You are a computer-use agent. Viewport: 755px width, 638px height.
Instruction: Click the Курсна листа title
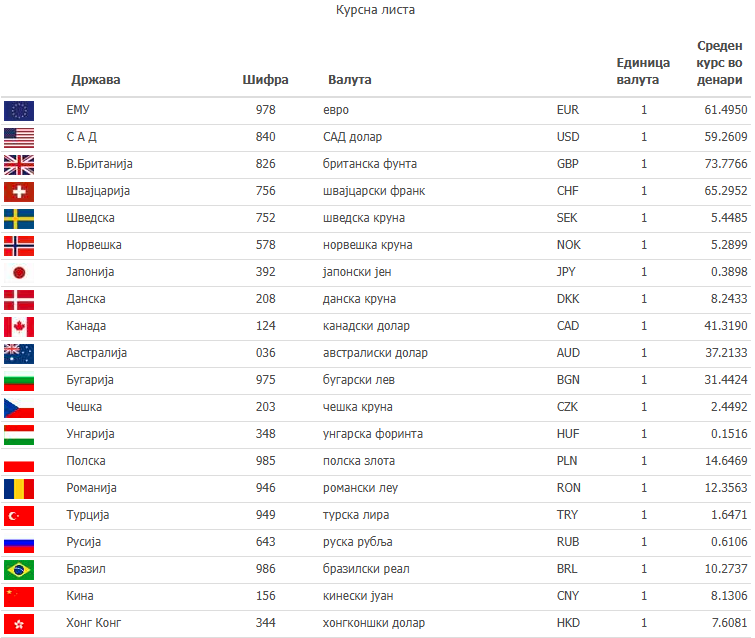(x=375, y=10)
